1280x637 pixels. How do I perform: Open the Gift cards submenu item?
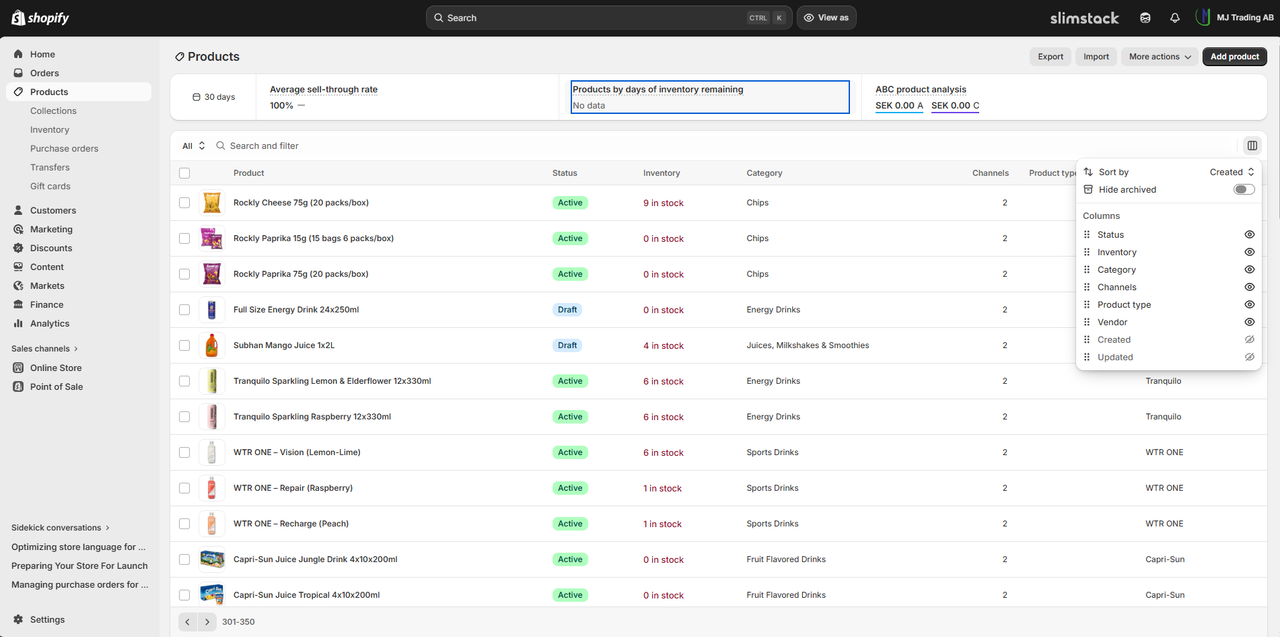(50, 187)
